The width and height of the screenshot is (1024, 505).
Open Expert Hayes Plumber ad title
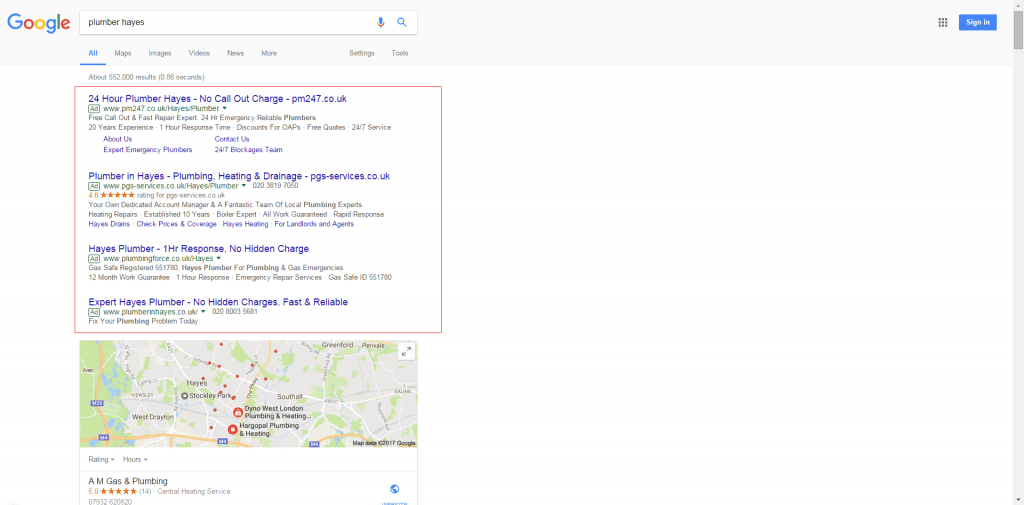pos(218,302)
